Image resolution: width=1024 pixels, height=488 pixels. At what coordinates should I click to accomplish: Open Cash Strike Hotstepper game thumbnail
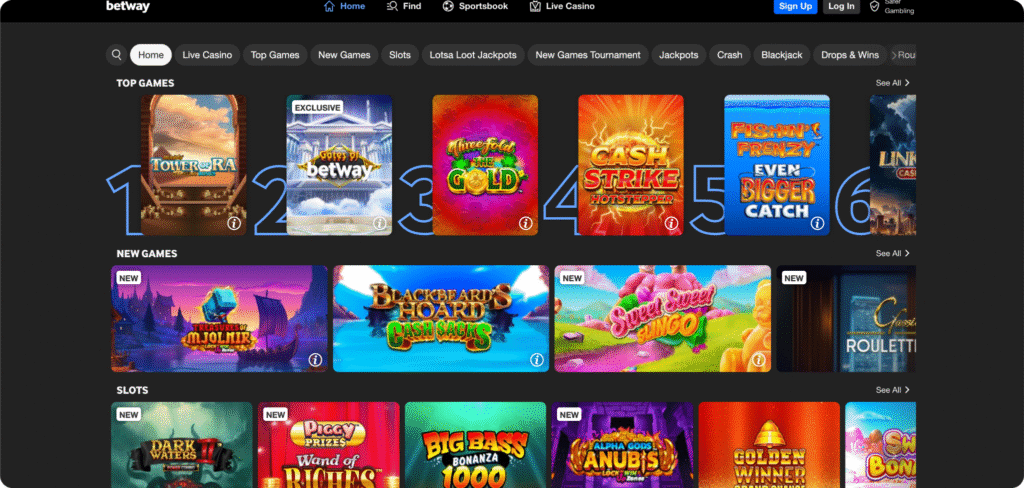coord(631,165)
